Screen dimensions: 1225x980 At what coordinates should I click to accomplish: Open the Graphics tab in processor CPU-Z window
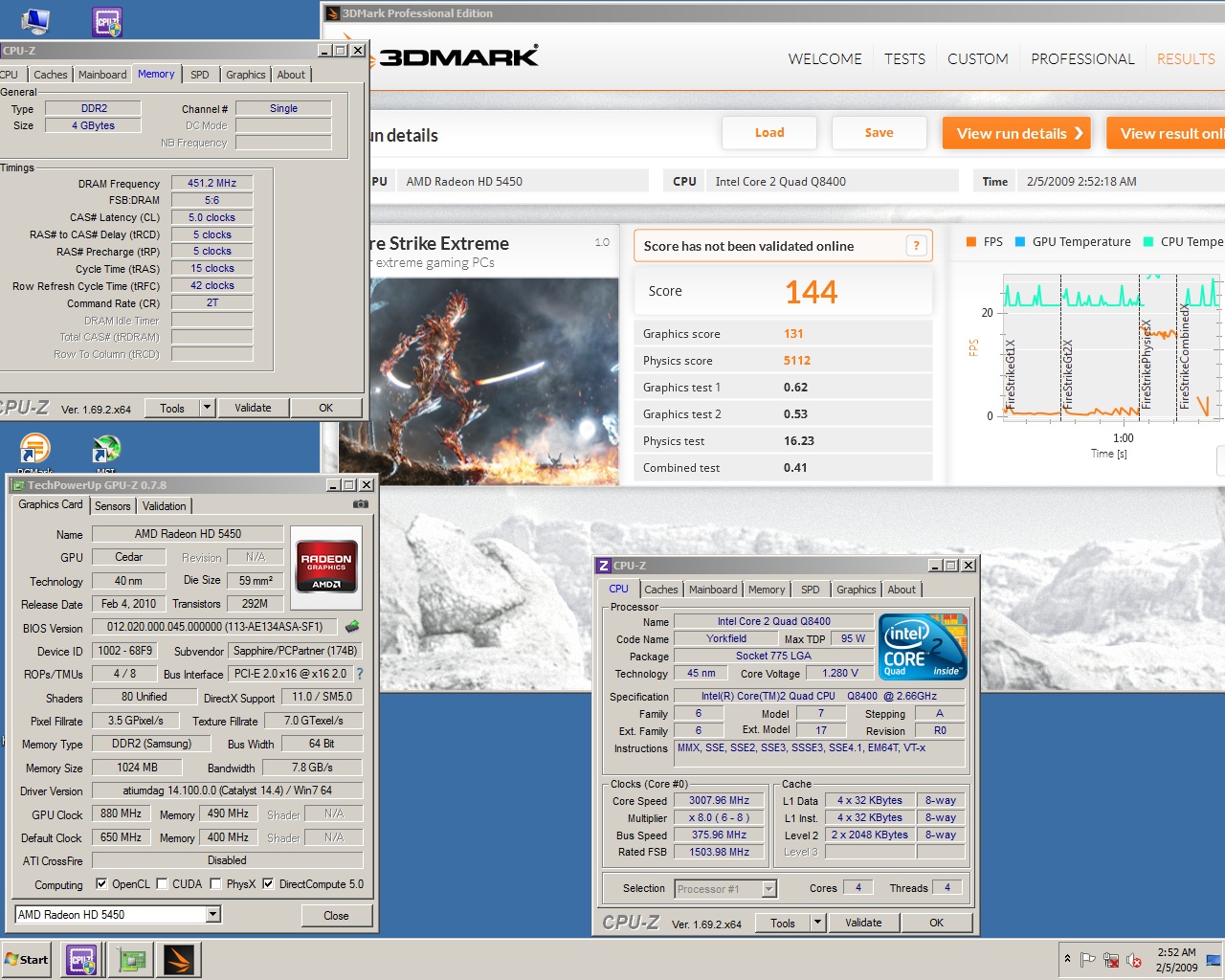pos(856,590)
